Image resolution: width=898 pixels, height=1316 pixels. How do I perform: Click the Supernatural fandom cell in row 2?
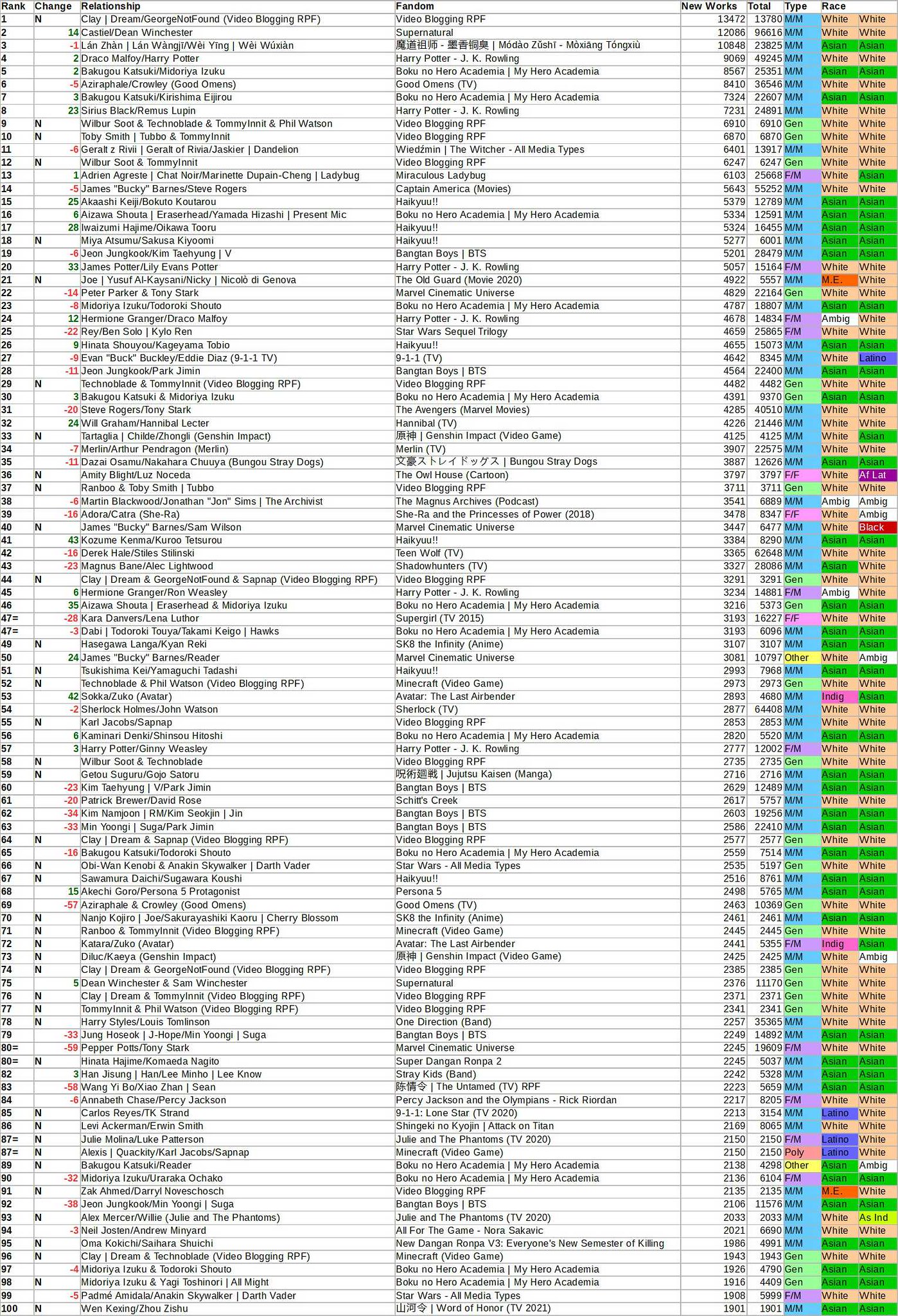[x=537, y=33]
